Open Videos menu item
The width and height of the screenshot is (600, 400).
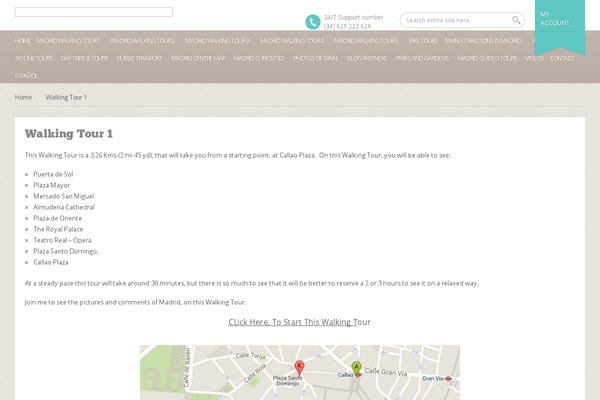coord(534,58)
